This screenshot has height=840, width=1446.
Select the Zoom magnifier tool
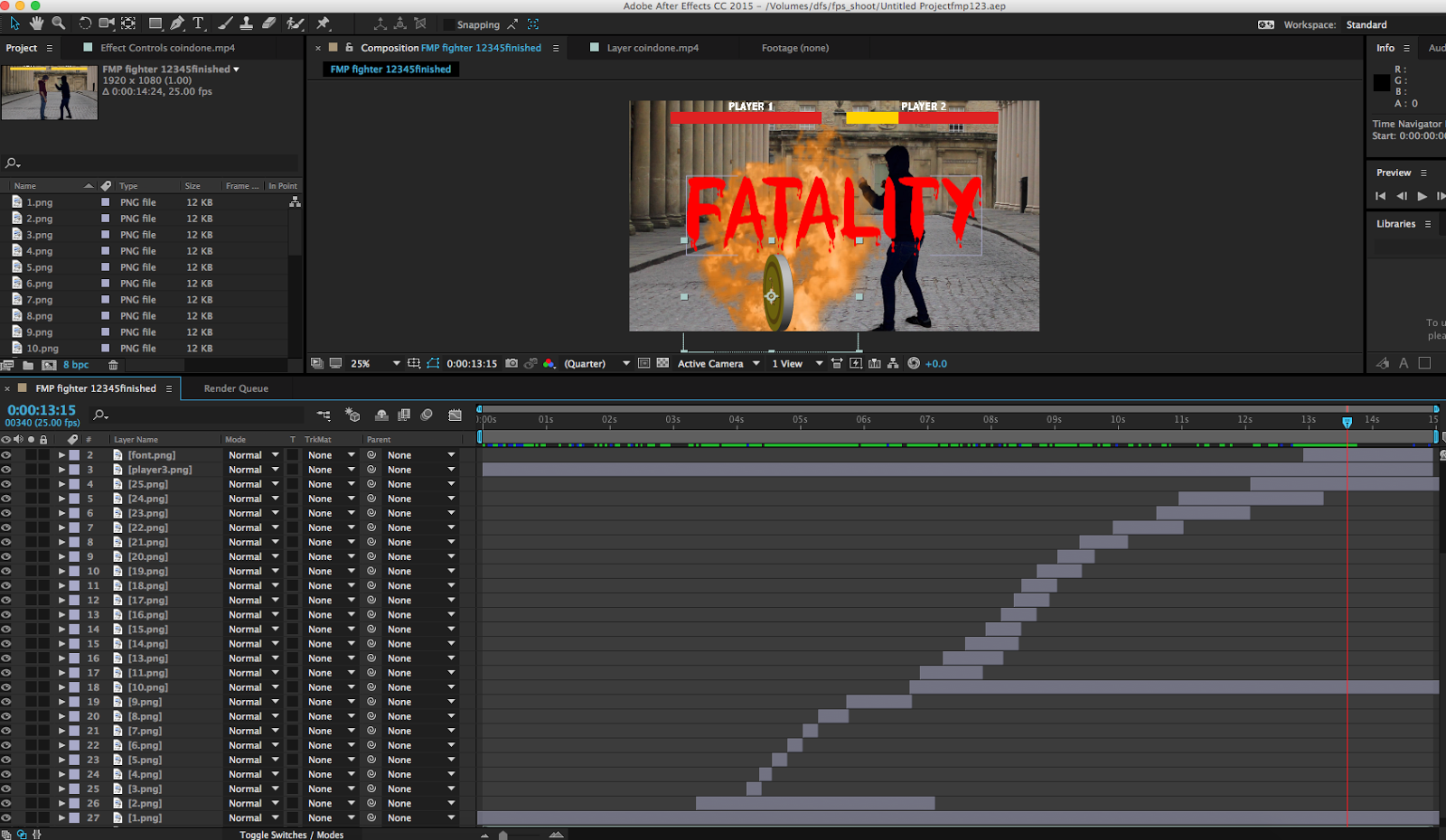(59, 23)
